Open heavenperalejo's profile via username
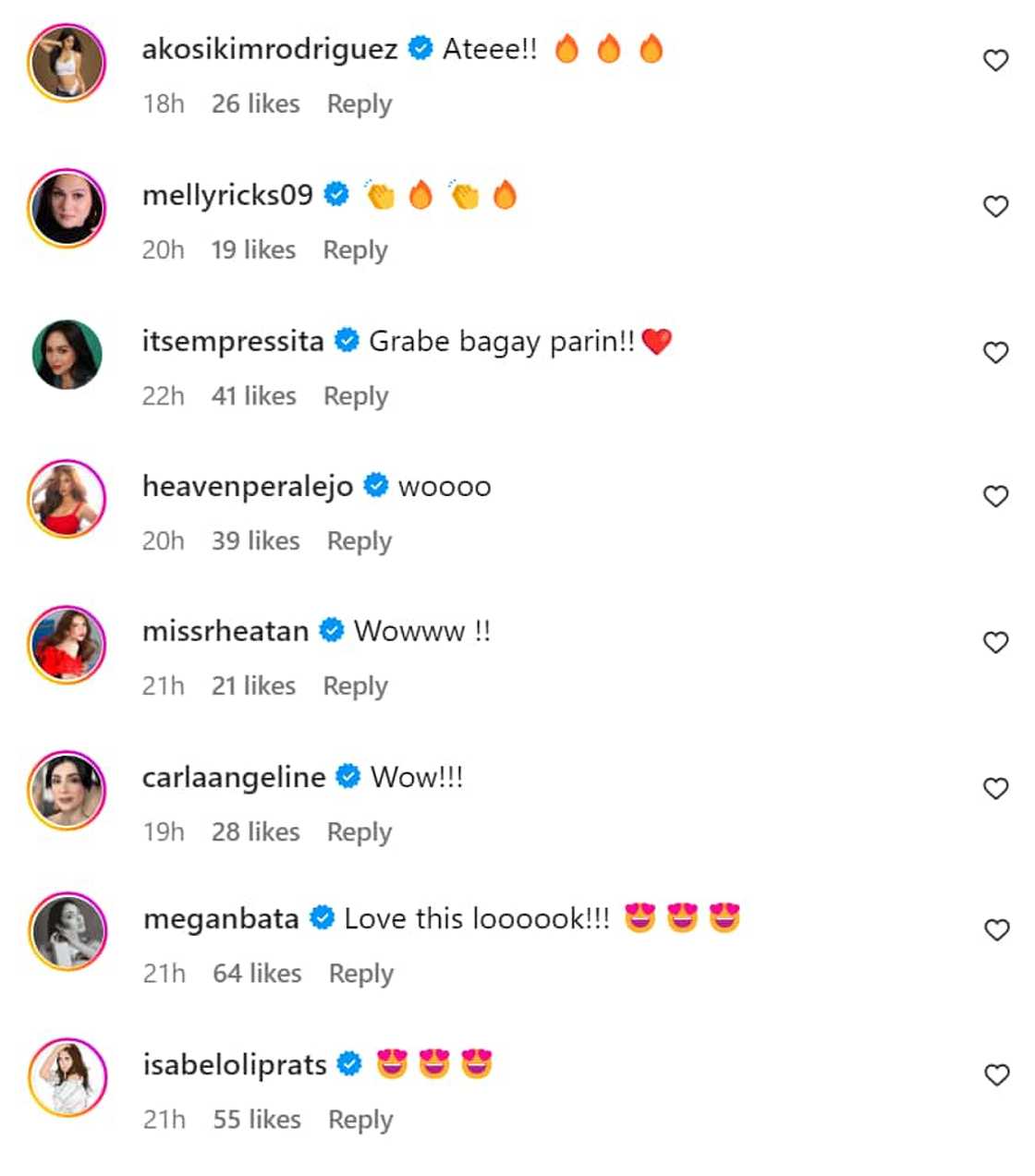The image size is (1035, 1176). click(x=248, y=487)
